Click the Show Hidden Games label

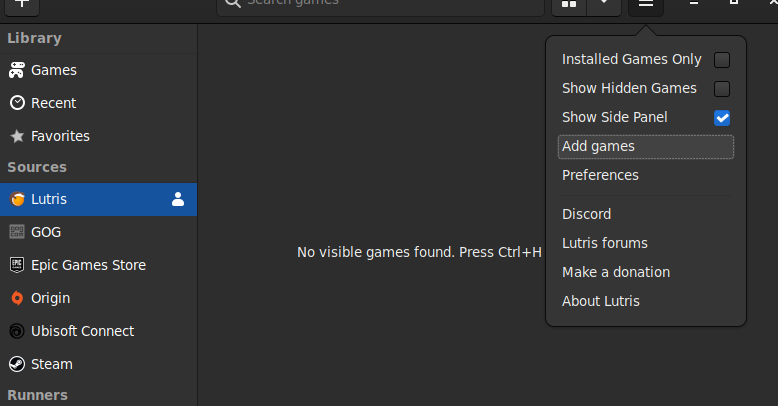point(629,88)
